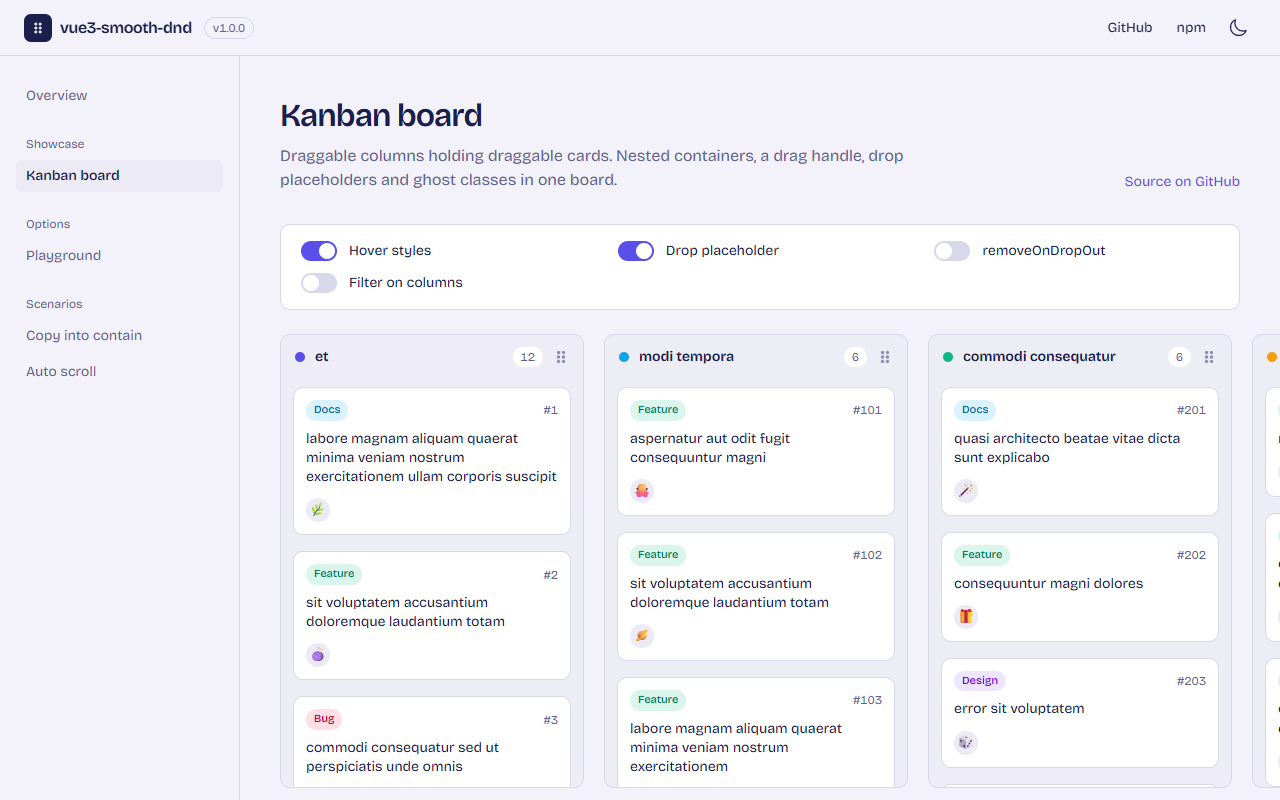This screenshot has width=1280, height=800.
Task: Open the Auto scroll scenario
Action: click(119, 372)
